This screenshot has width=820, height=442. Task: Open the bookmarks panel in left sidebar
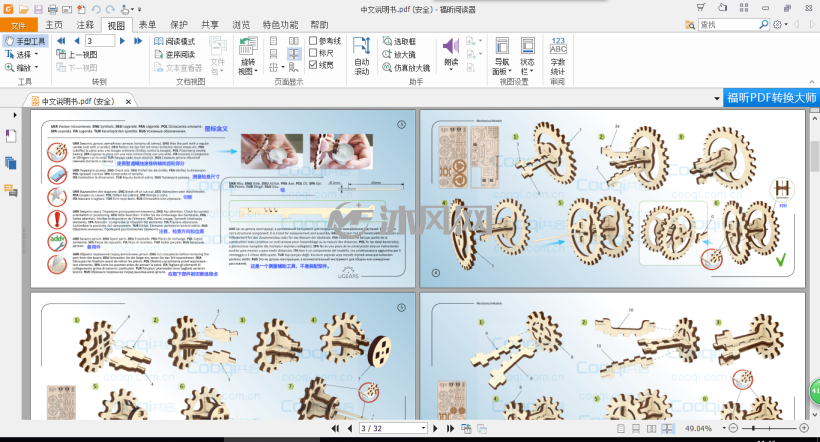[x=10, y=137]
